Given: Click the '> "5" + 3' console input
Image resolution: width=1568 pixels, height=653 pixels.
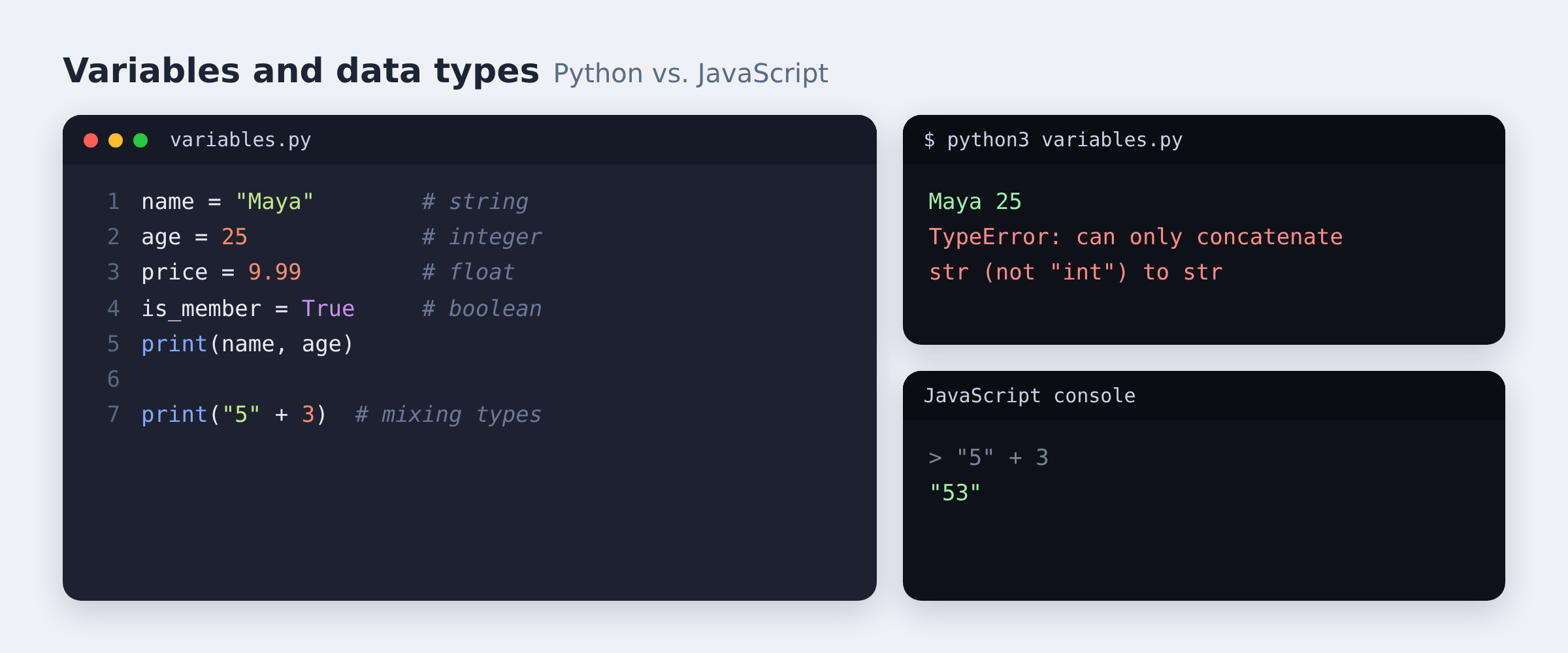Looking at the screenshot, I should tap(988, 457).
